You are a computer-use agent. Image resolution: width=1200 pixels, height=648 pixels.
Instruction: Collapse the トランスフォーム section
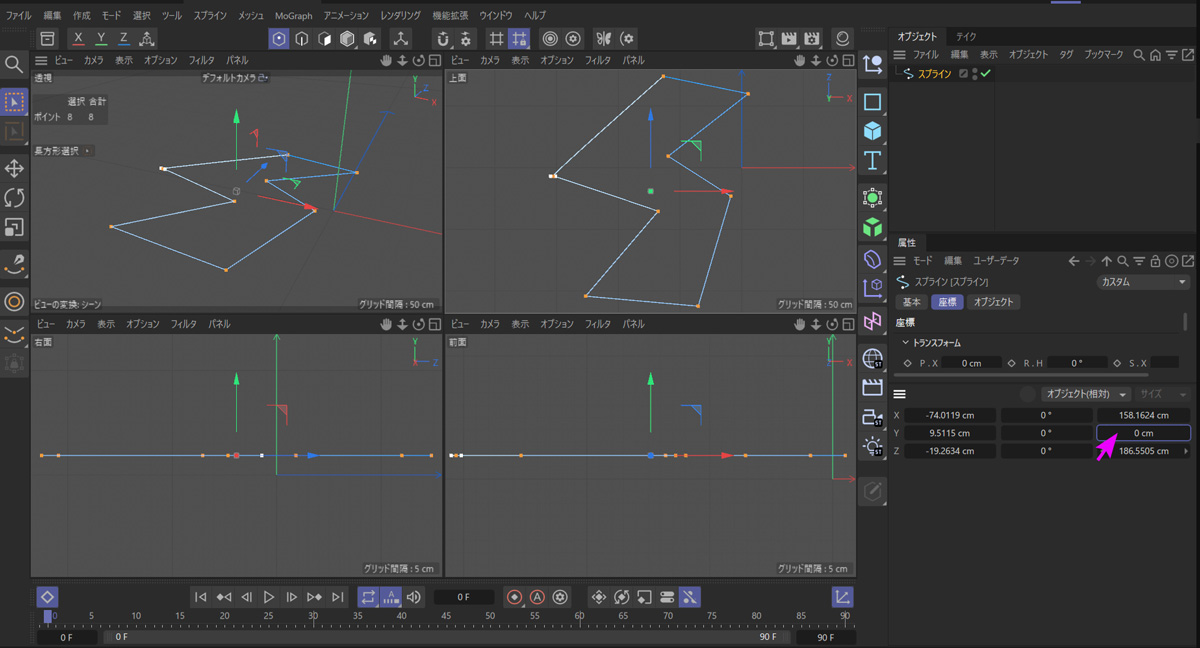click(x=906, y=343)
